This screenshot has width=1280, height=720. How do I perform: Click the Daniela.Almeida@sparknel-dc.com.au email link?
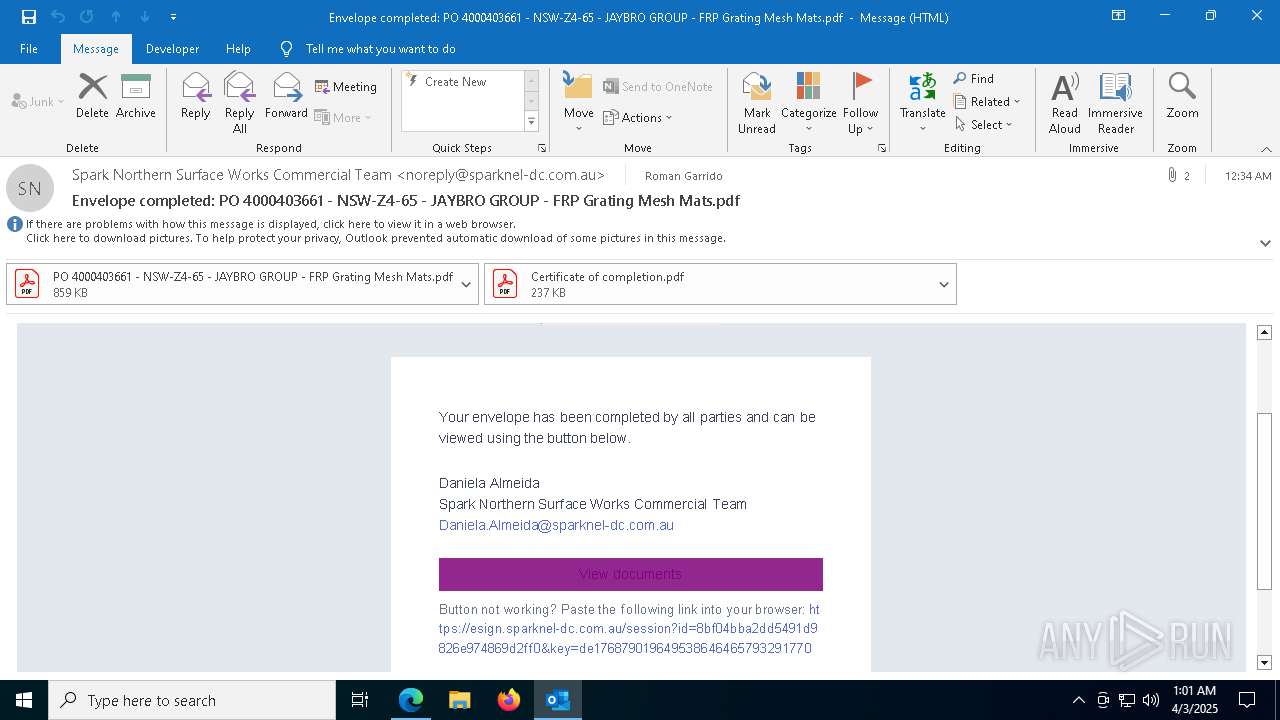556,525
